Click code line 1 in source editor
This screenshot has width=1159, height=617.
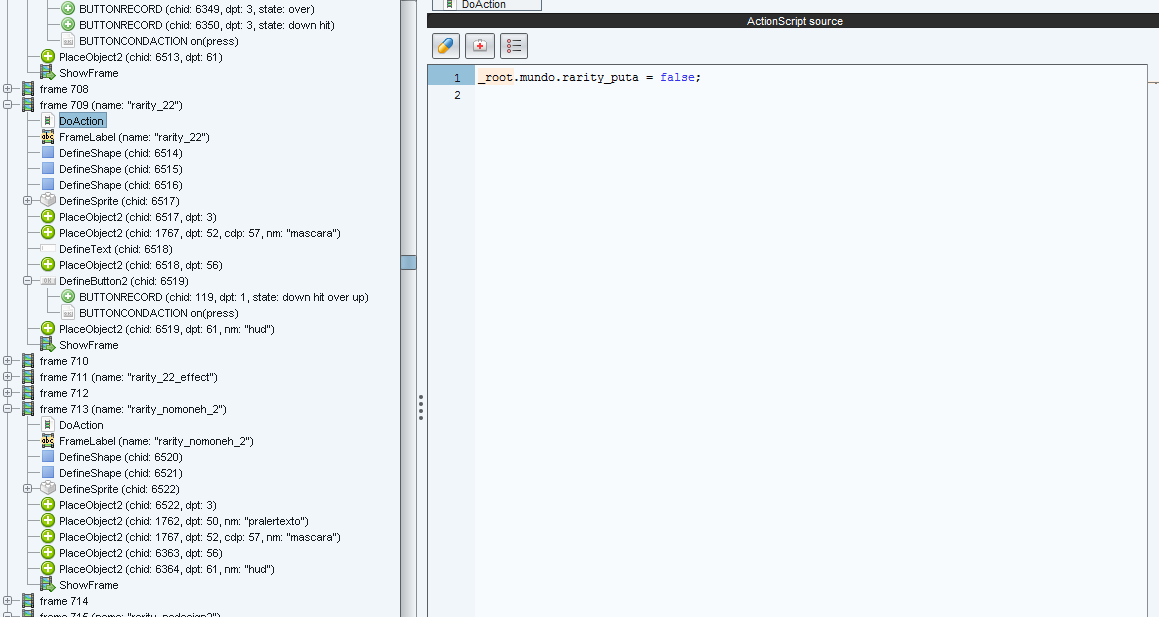click(x=588, y=77)
